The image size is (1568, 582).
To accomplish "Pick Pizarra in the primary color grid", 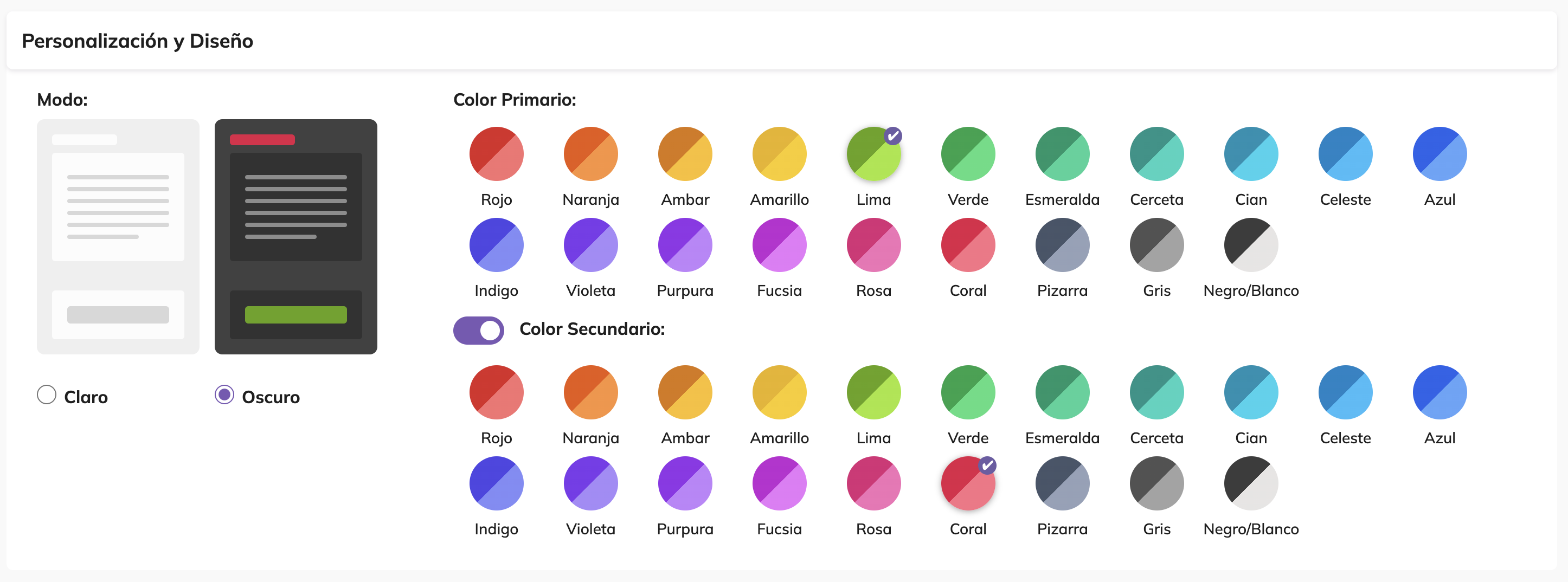I will [1062, 245].
